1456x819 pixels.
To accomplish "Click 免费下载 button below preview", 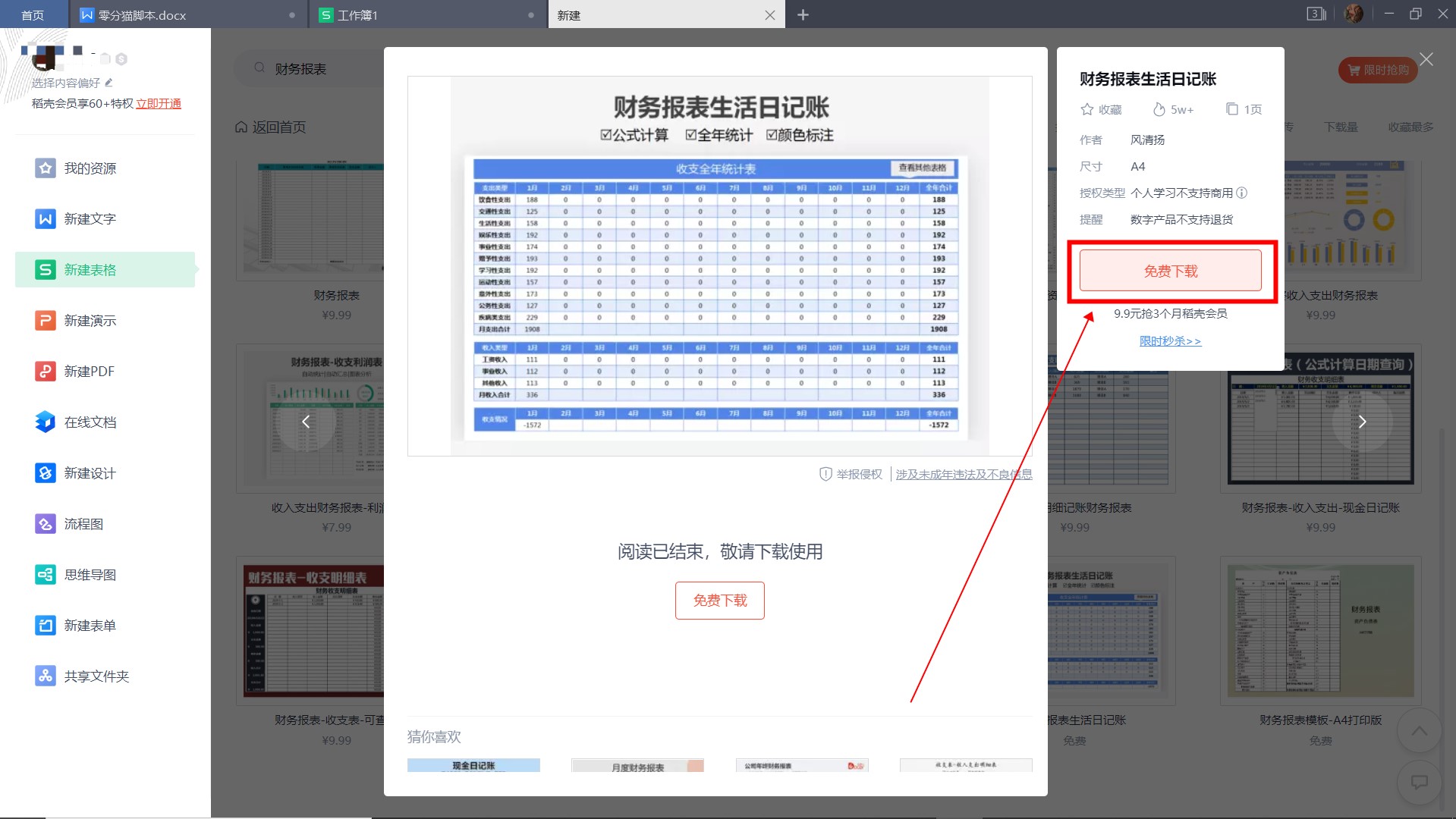I will click(719, 601).
